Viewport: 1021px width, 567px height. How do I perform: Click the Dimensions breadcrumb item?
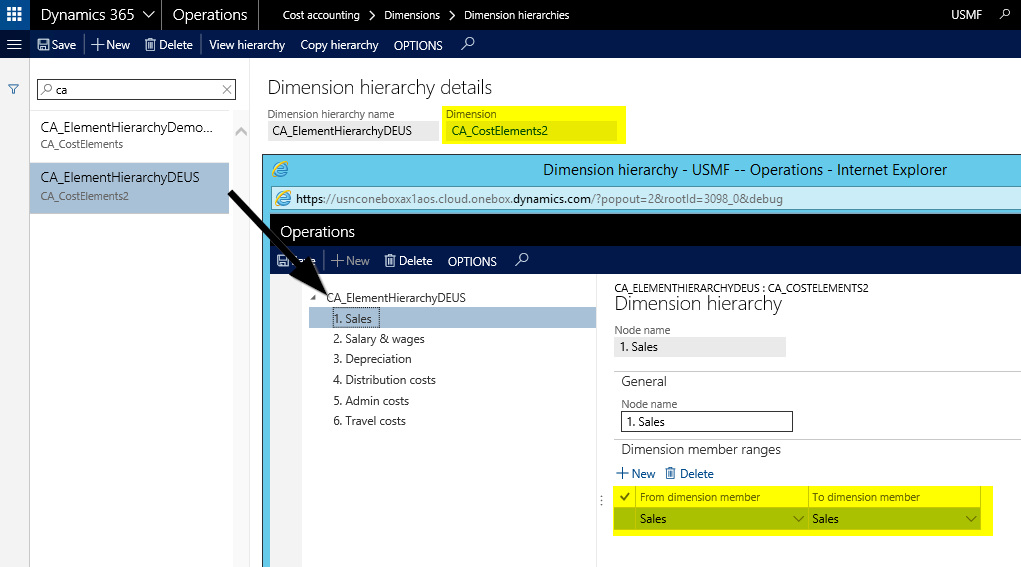(x=411, y=15)
